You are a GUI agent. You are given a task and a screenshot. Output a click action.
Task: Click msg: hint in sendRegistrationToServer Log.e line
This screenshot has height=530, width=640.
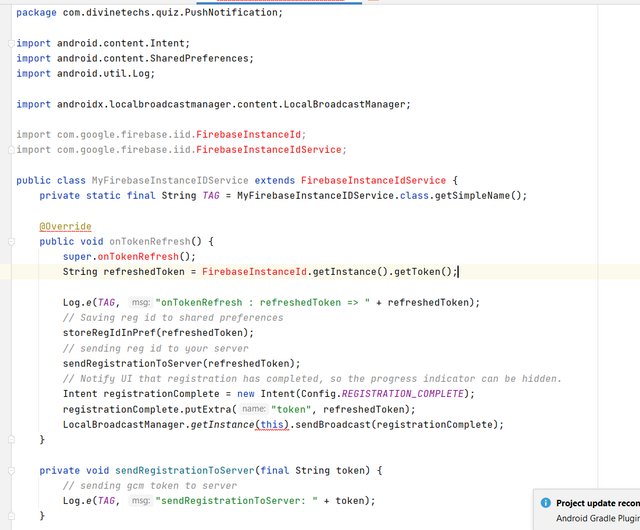pyautogui.click(x=141, y=501)
